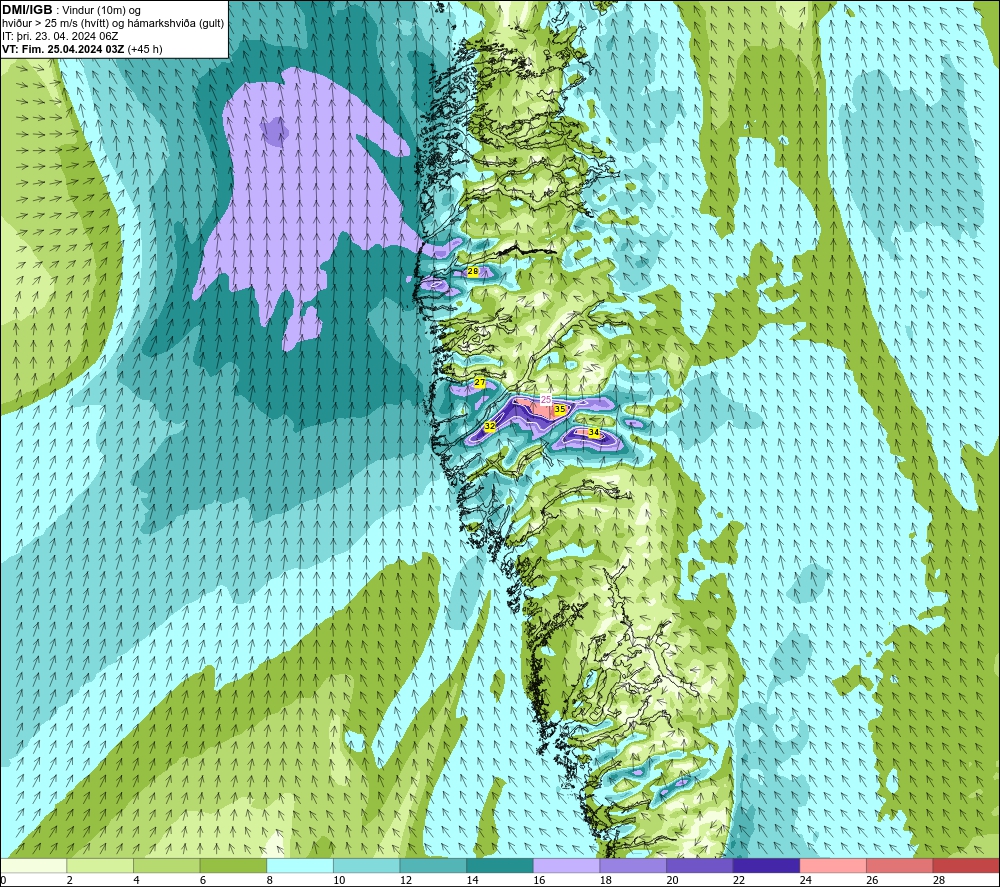
Task: Select the light green 2–4 scale swatch
Action: click(100, 865)
